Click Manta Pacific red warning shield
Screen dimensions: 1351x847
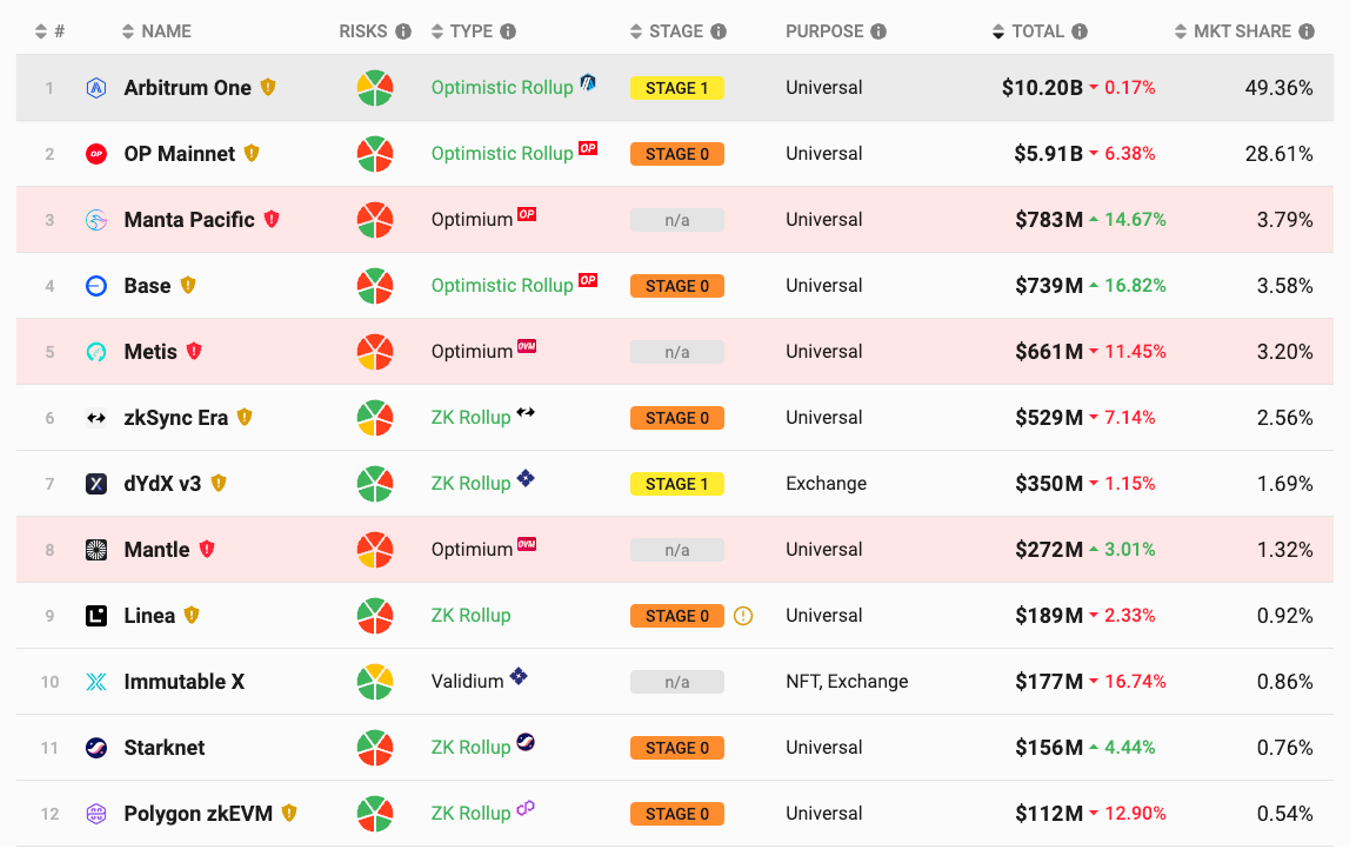271,219
